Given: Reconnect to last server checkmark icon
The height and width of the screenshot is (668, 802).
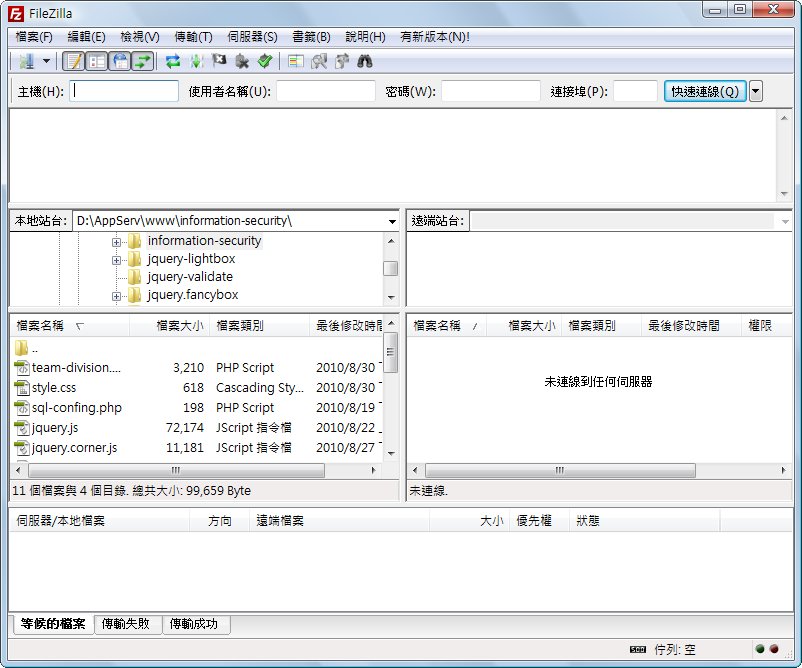Looking at the screenshot, I should tap(264, 61).
